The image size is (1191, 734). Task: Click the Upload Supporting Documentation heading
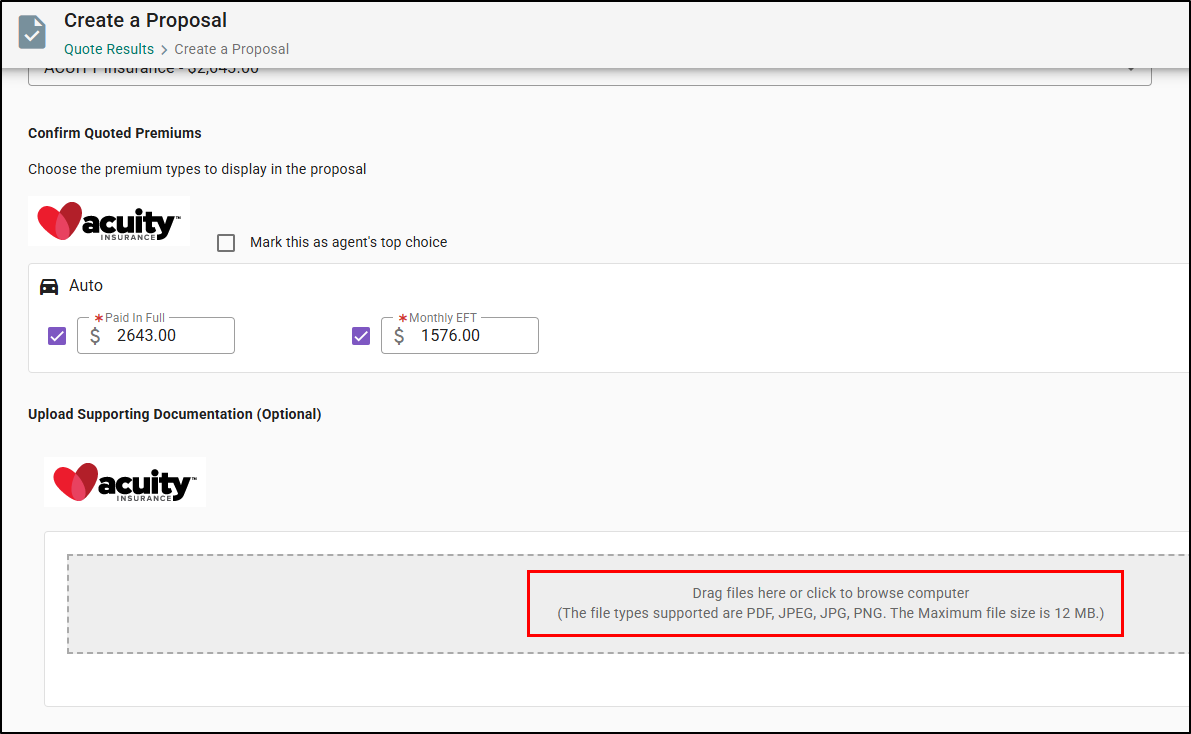point(175,414)
